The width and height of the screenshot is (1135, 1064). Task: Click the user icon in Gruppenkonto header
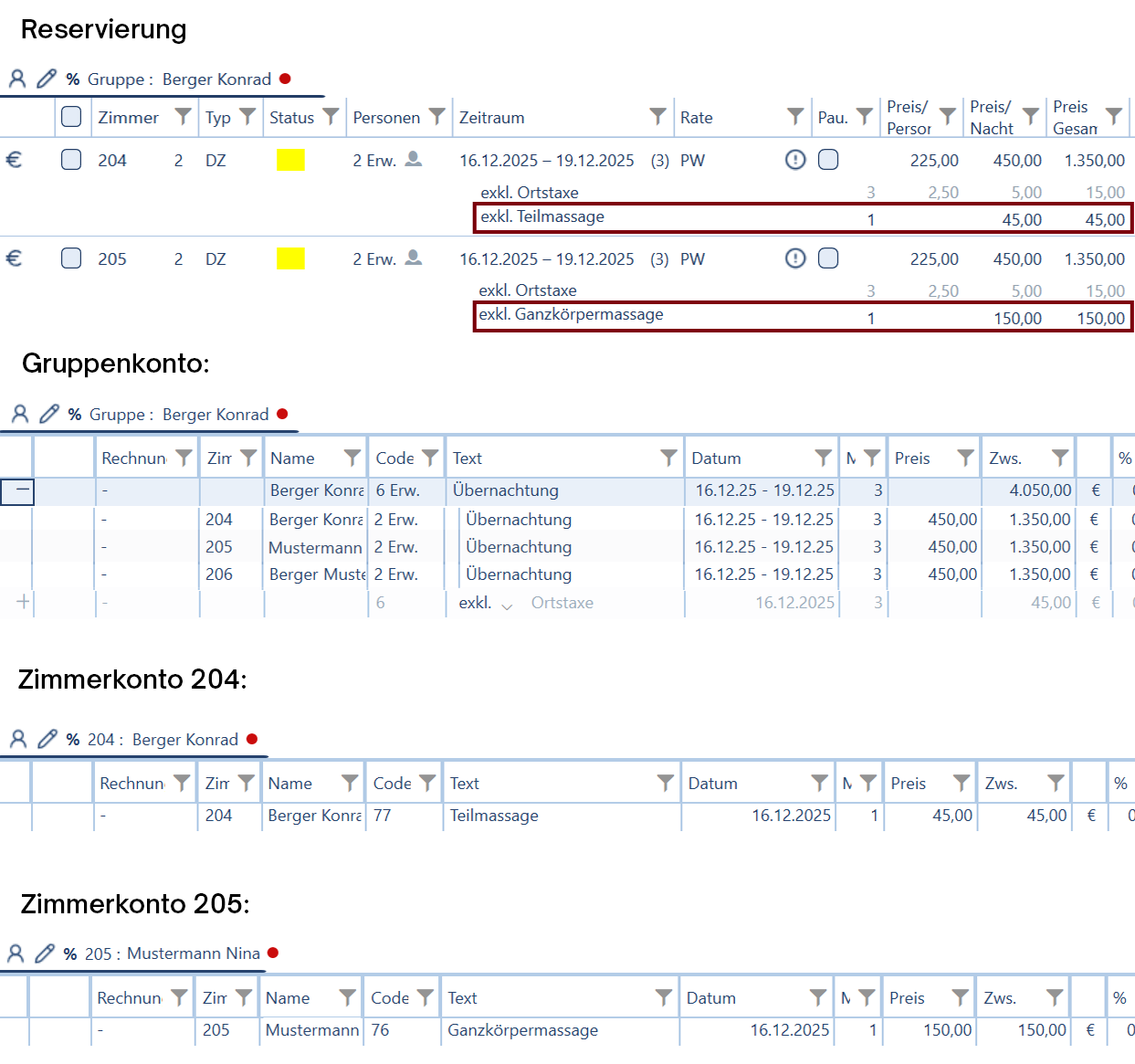(19, 415)
